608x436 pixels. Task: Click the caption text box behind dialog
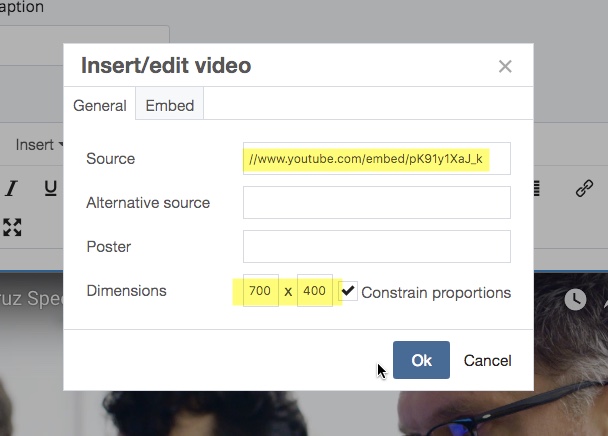click(x=85, y=46)
